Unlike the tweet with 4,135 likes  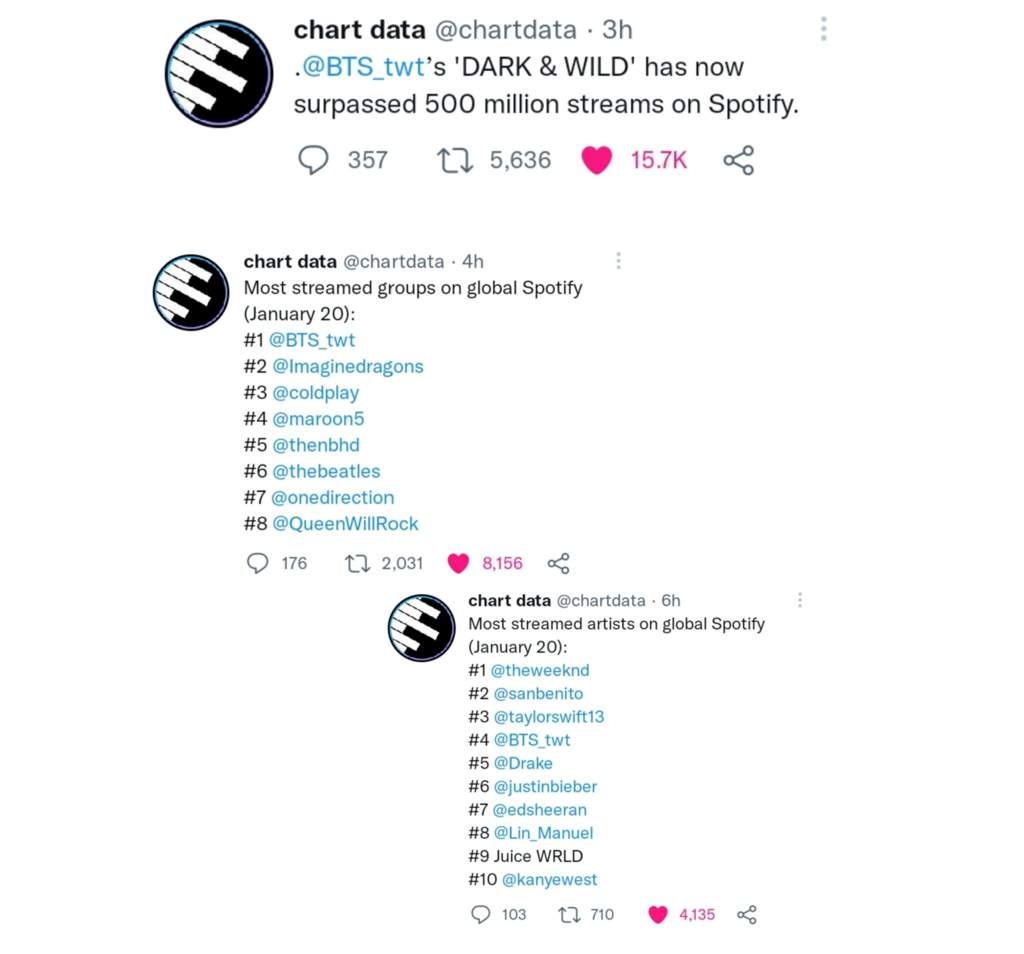tap(658, 914)
